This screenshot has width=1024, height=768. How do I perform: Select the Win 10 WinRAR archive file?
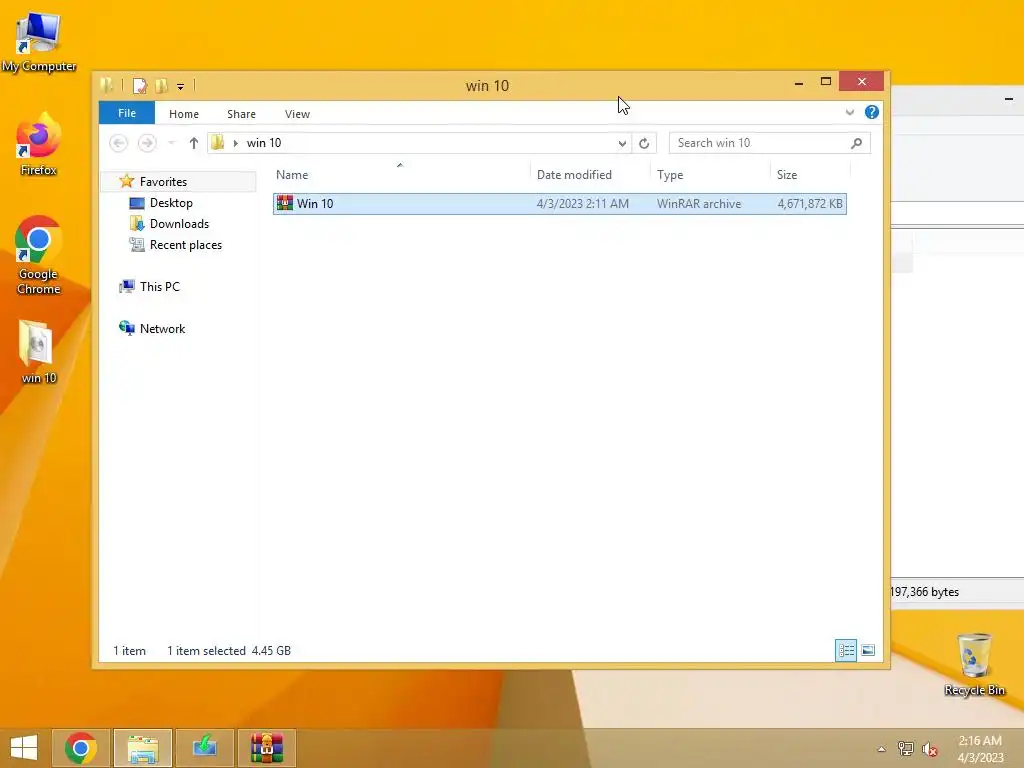tap(560, 204)
